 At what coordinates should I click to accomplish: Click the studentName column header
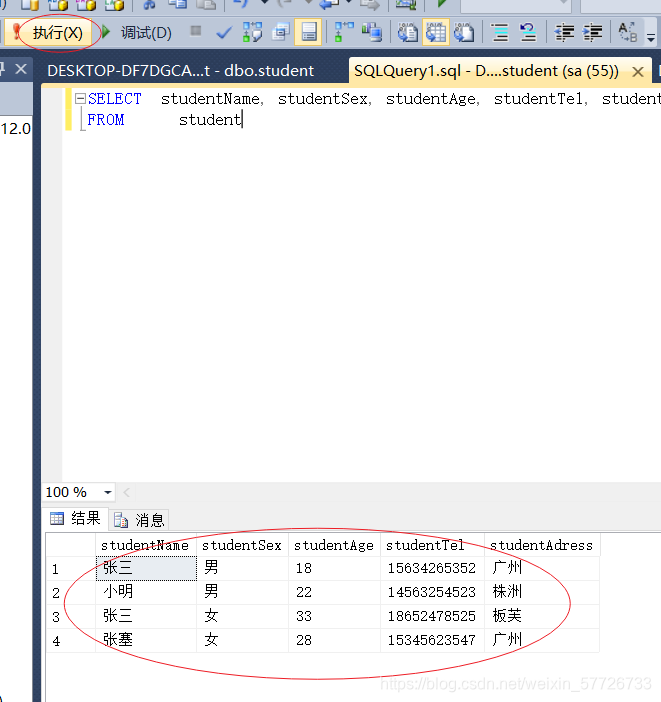point(146,545)
